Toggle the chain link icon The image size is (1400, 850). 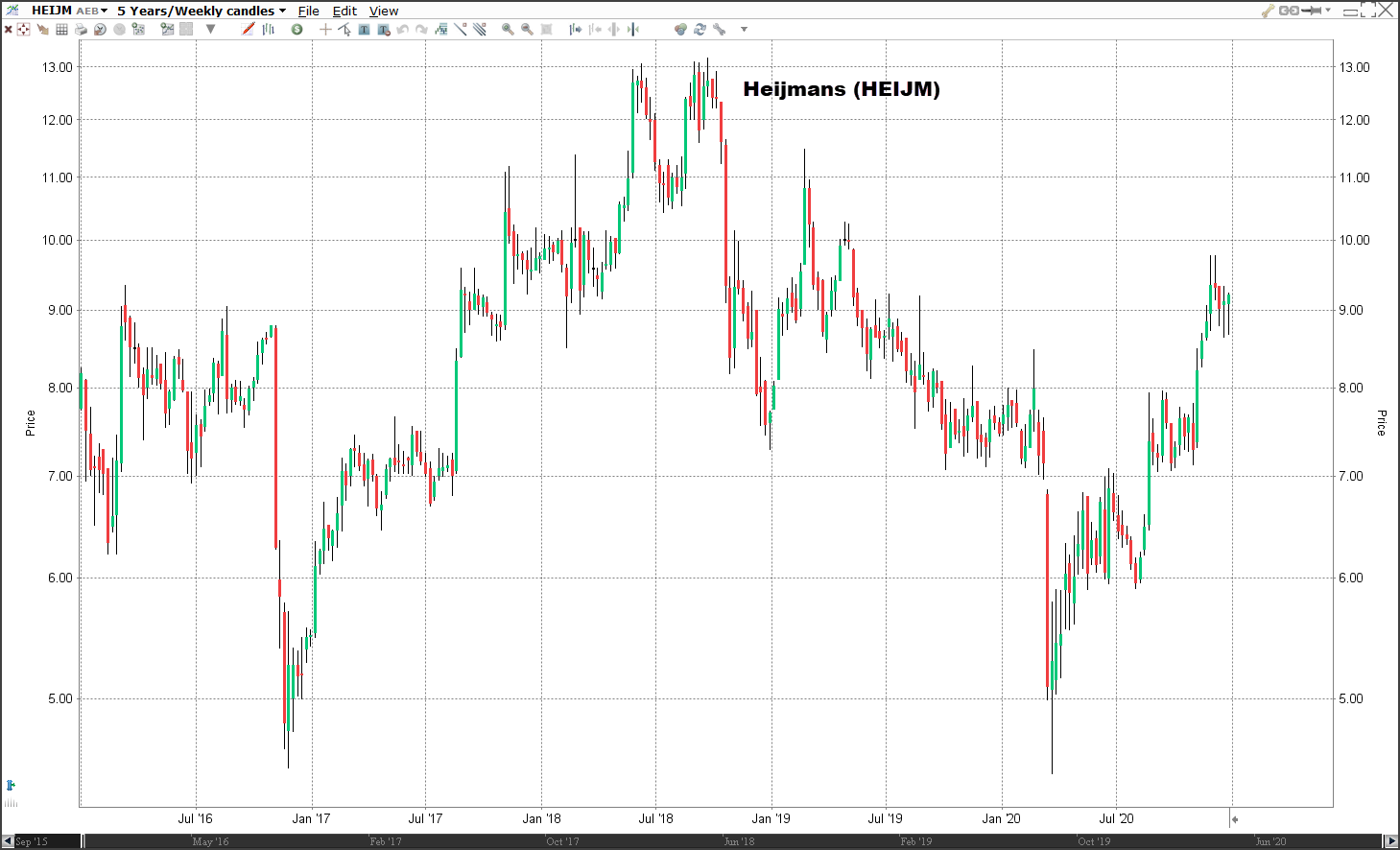pyautogui.click(x=1289, y=11)
